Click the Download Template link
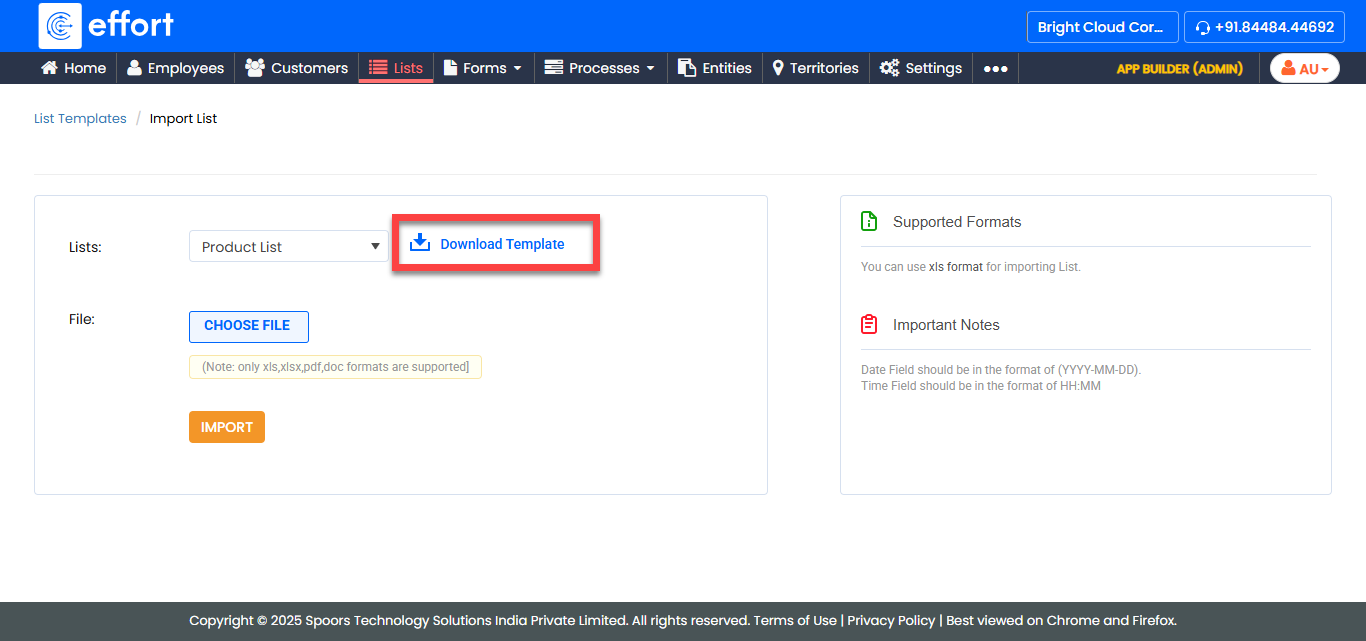The width and height of the screenshot is (1366, 641). (501, 244)
